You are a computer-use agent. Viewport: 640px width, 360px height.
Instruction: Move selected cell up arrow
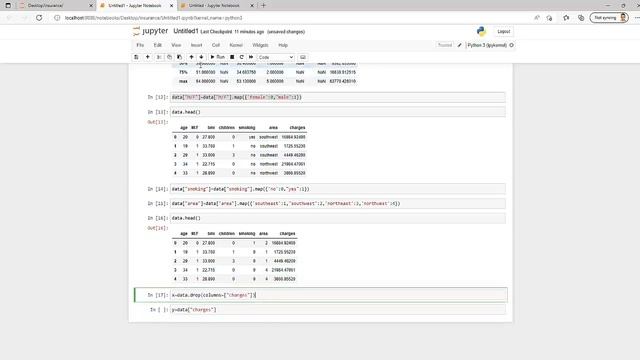191,57
